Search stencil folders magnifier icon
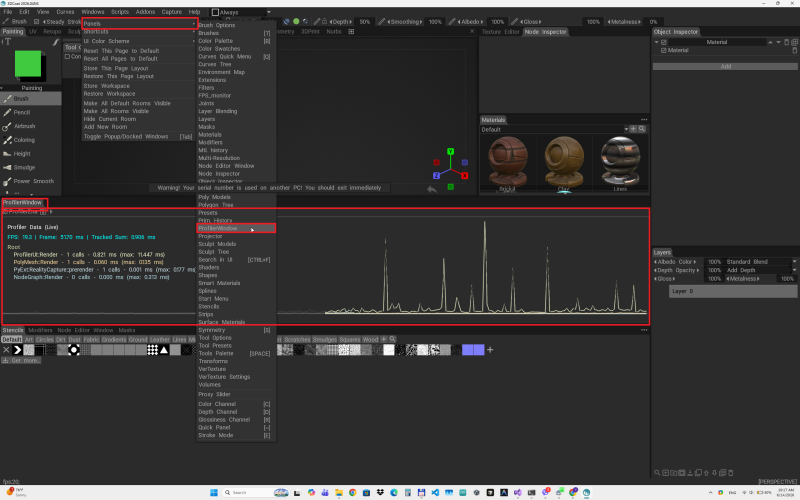This screenshot has height=500, width=800. pos(392,339)
